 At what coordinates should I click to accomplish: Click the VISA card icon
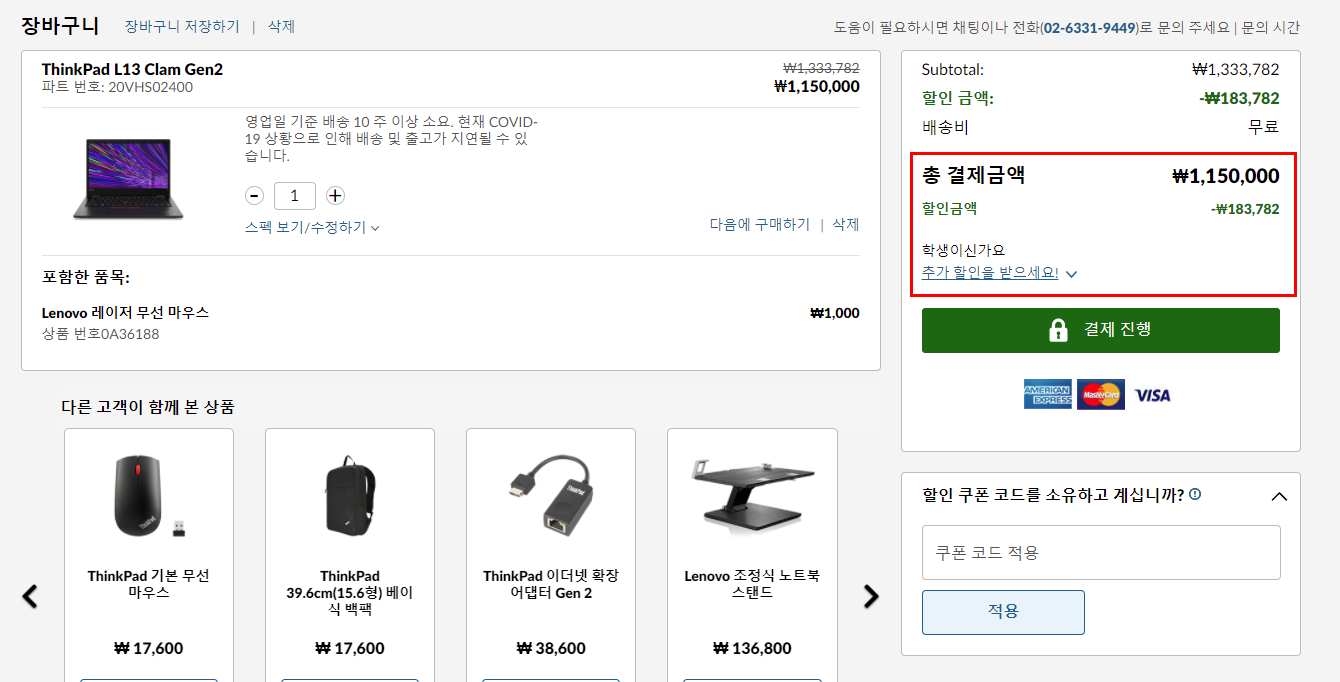(1152, 395)
